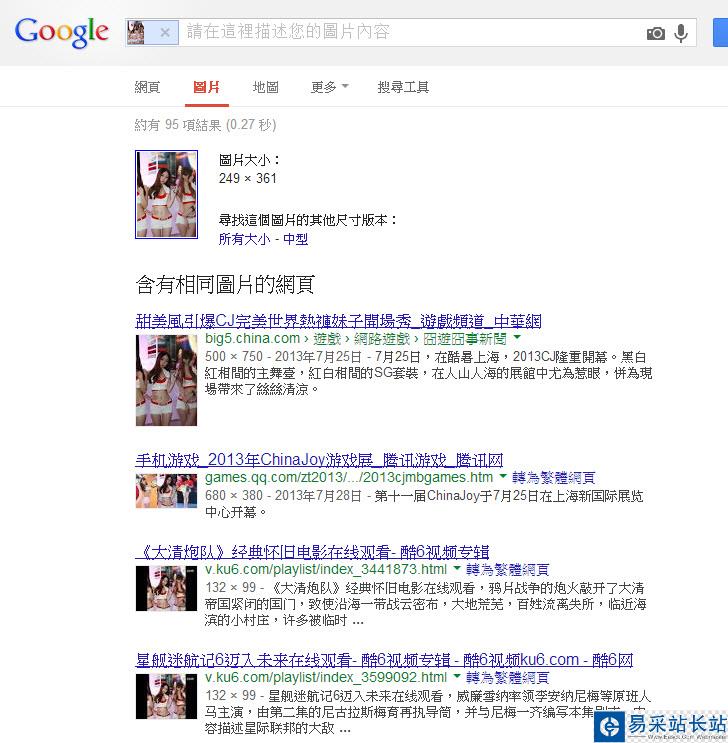Remove the uploaded image chip with the X
Screen dimensions: 728x743
pyautogui.click(x=165, y=32)
